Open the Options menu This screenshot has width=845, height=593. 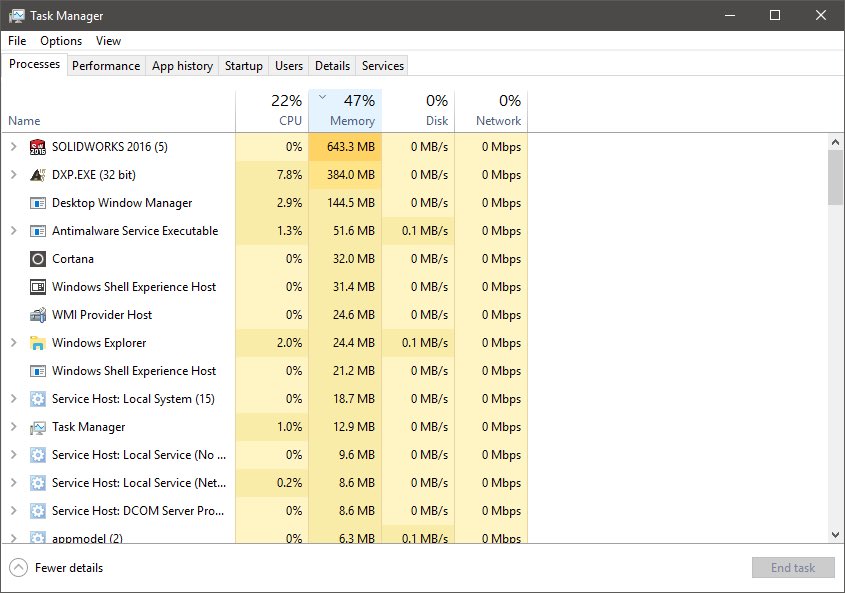(x=61, y=41)
